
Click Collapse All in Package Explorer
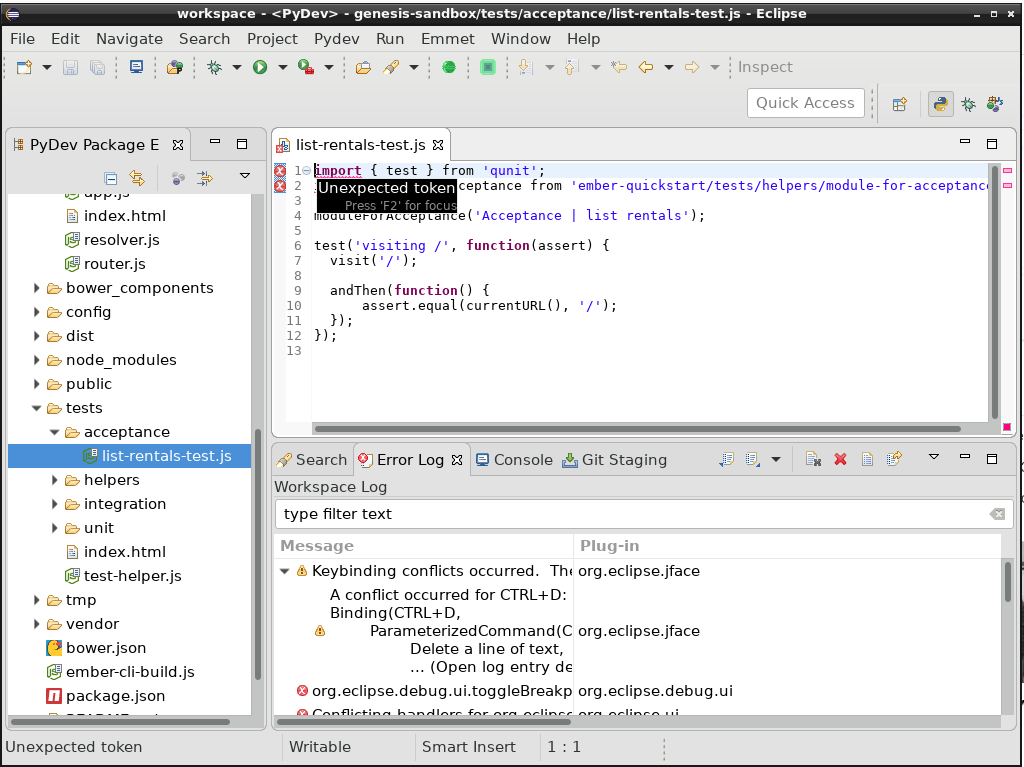111,178
